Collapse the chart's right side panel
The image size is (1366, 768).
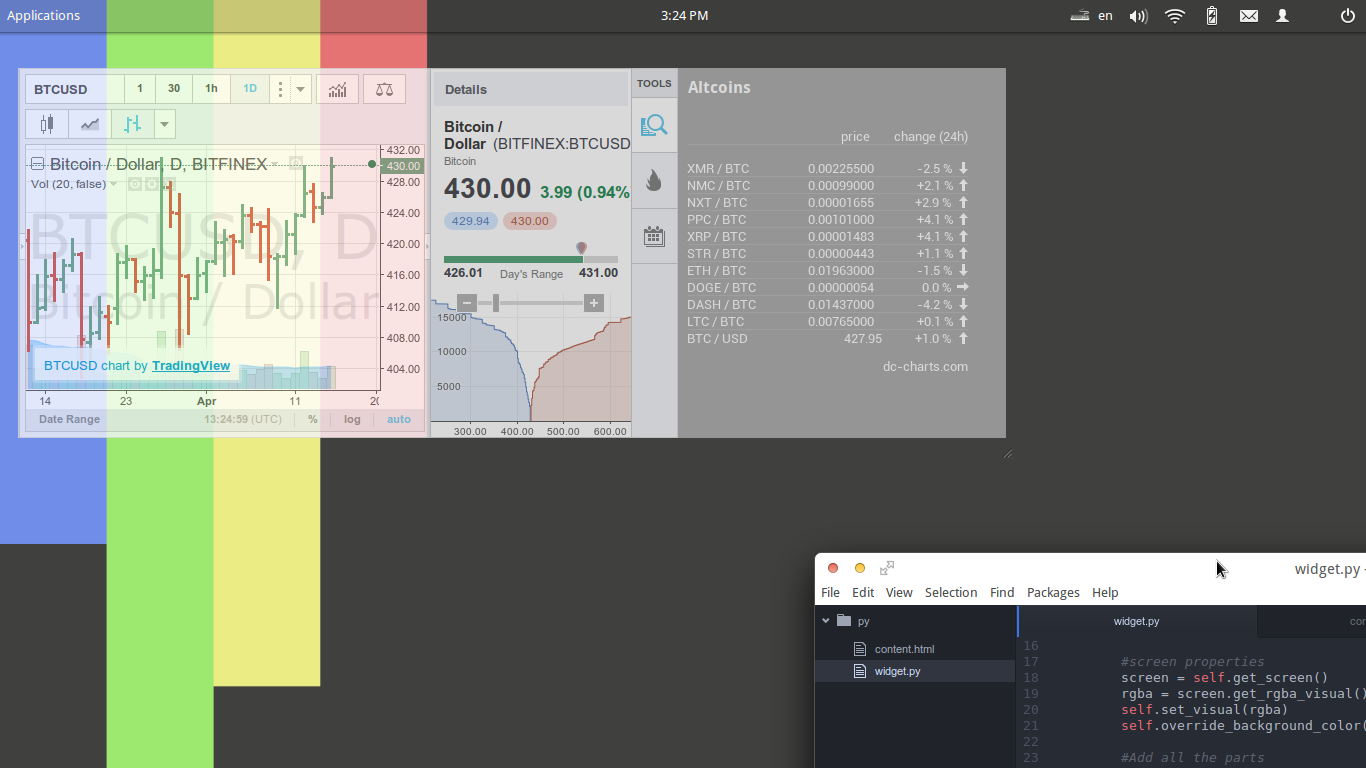pyautogui.click(x=428, y=244)
